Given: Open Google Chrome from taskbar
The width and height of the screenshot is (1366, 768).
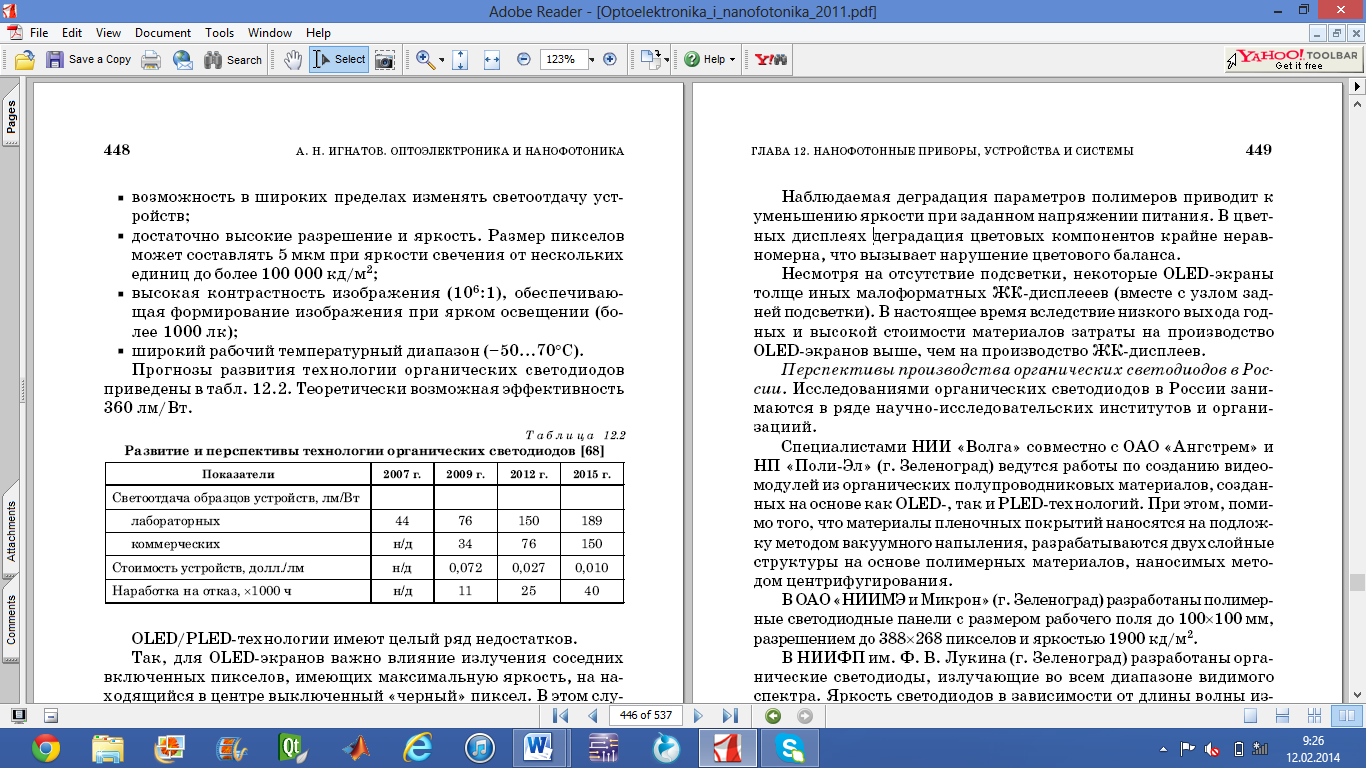Looking at the screenshot, I should tap(46, 747).
